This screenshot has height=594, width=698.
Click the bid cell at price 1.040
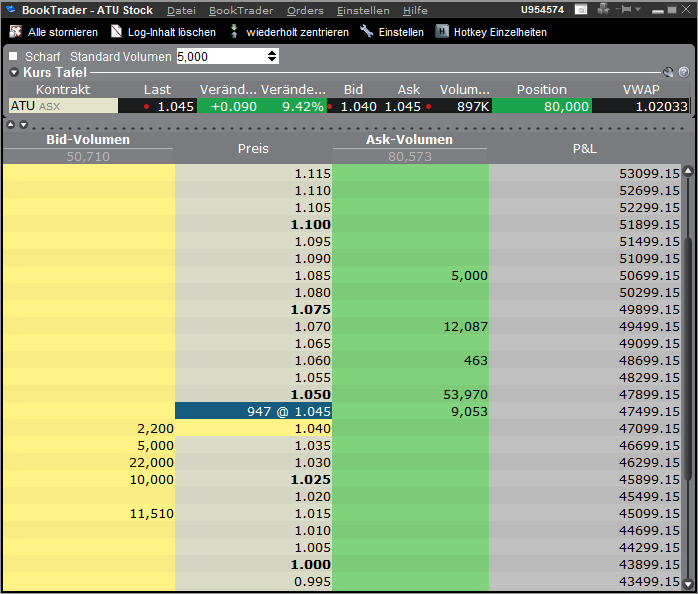pyautogui.click(x=88, y=428)
